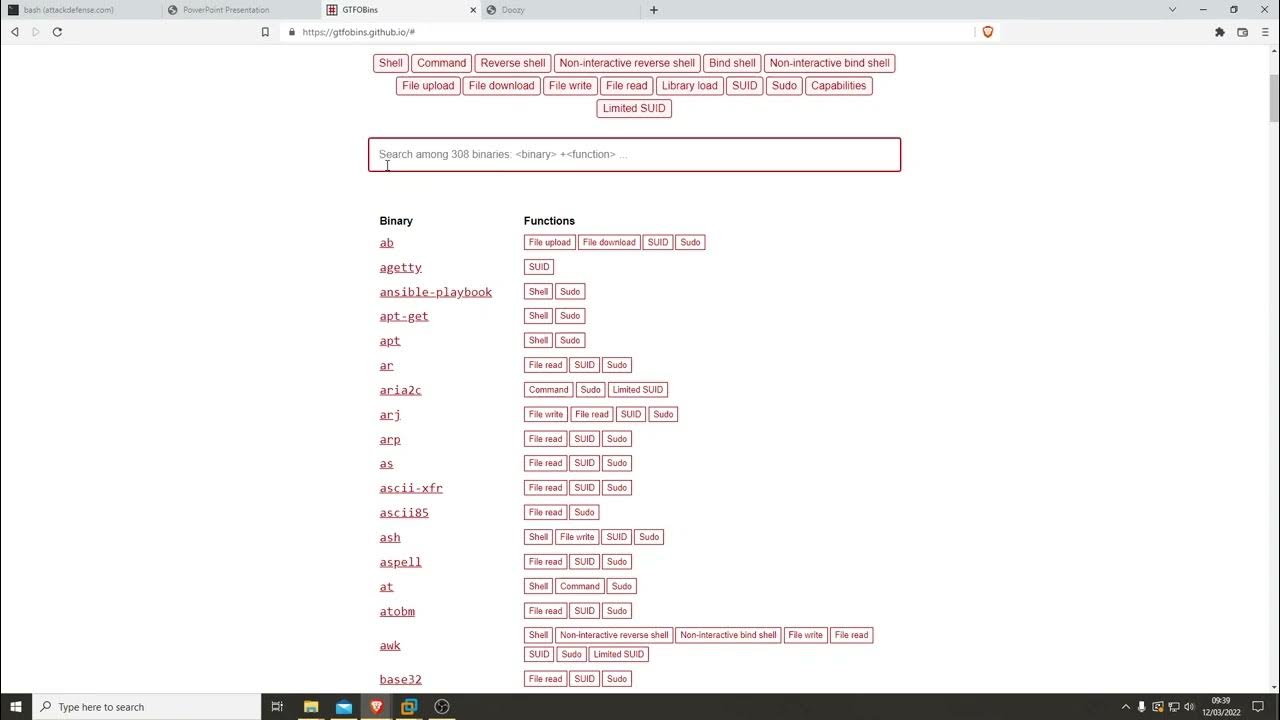Open Task View on the taskbar
This screenshot has width=1280, height=720.
coord(278,707)
